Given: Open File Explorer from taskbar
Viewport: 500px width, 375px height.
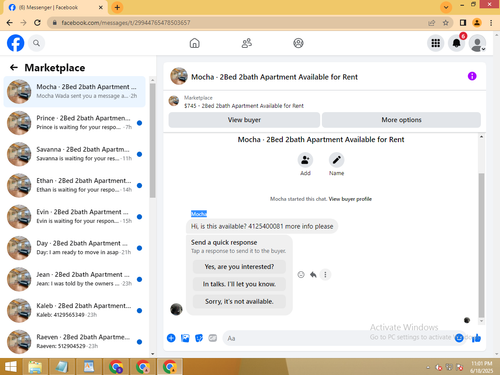Looking at the screenshot, I should [x=35, y=367].
